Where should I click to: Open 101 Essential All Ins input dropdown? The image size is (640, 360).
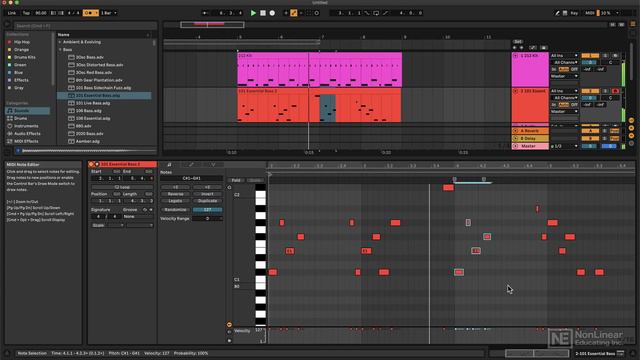[564, 91]
